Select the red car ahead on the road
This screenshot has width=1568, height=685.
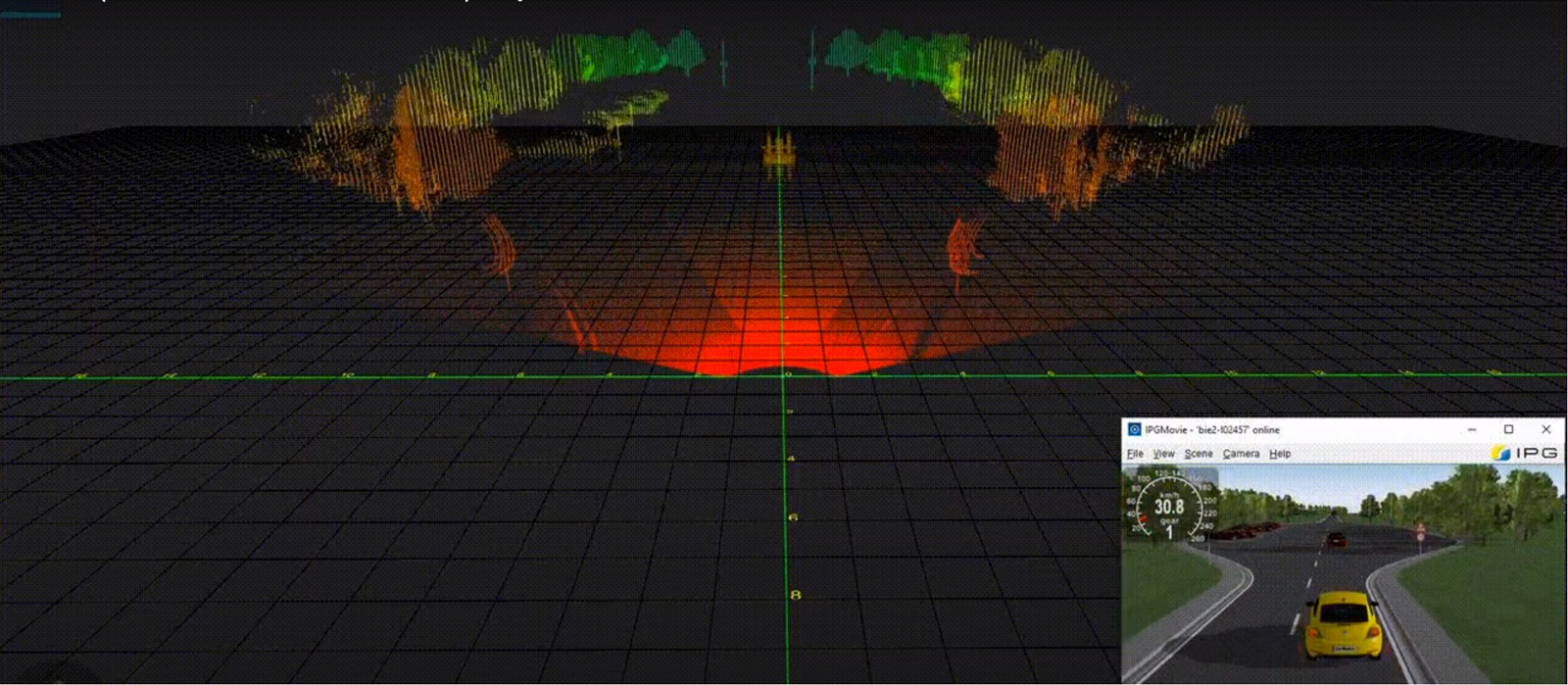pos(1335,539)
